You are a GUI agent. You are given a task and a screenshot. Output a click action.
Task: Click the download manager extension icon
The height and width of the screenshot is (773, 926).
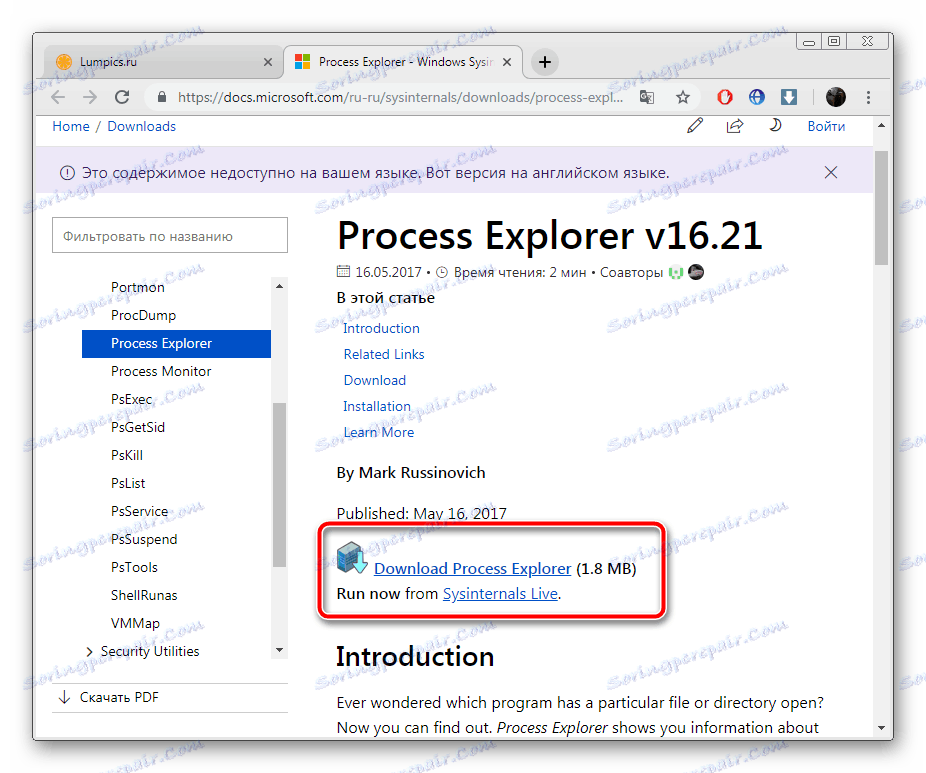coord(788,97)
